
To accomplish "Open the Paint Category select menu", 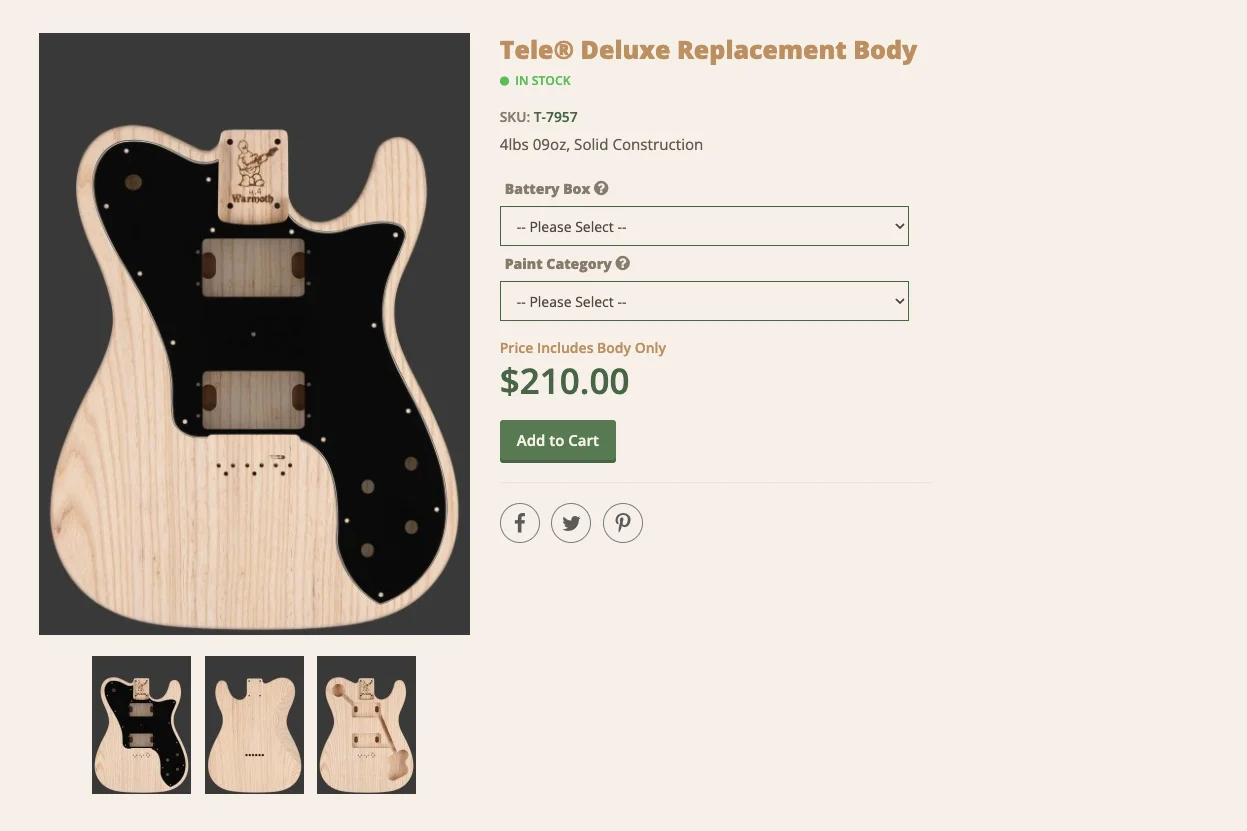I will click(704, 301).
